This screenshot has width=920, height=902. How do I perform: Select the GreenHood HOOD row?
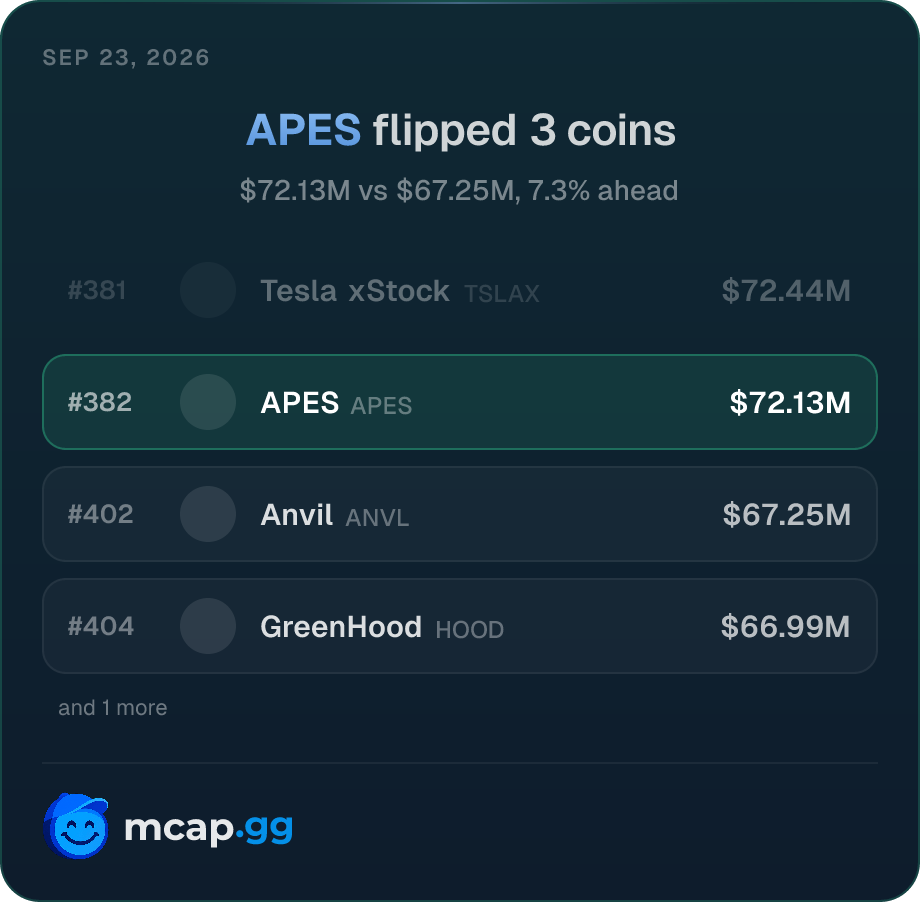point(460,626)
